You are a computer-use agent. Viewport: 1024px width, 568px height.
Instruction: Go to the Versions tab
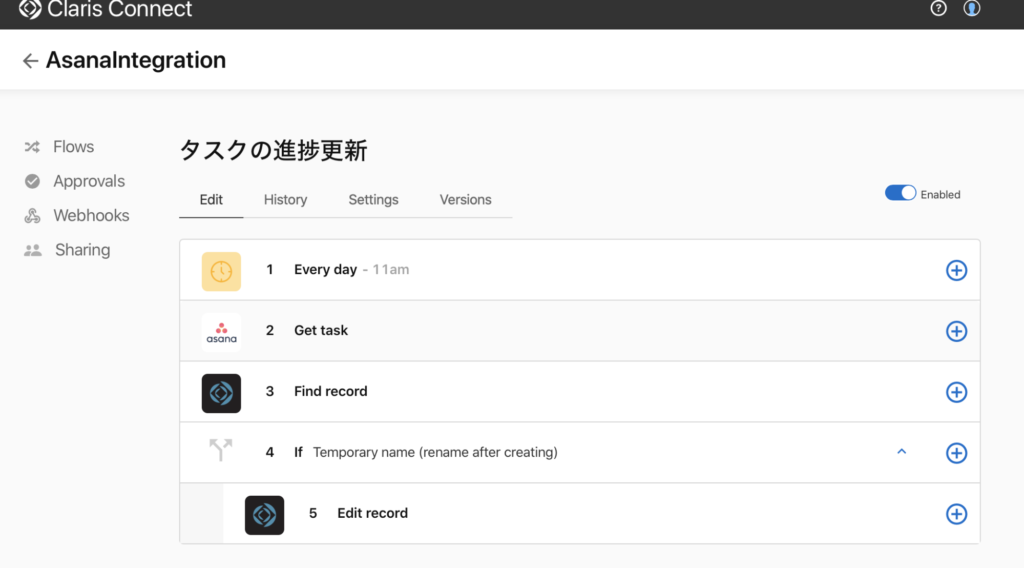coord(465,200)
